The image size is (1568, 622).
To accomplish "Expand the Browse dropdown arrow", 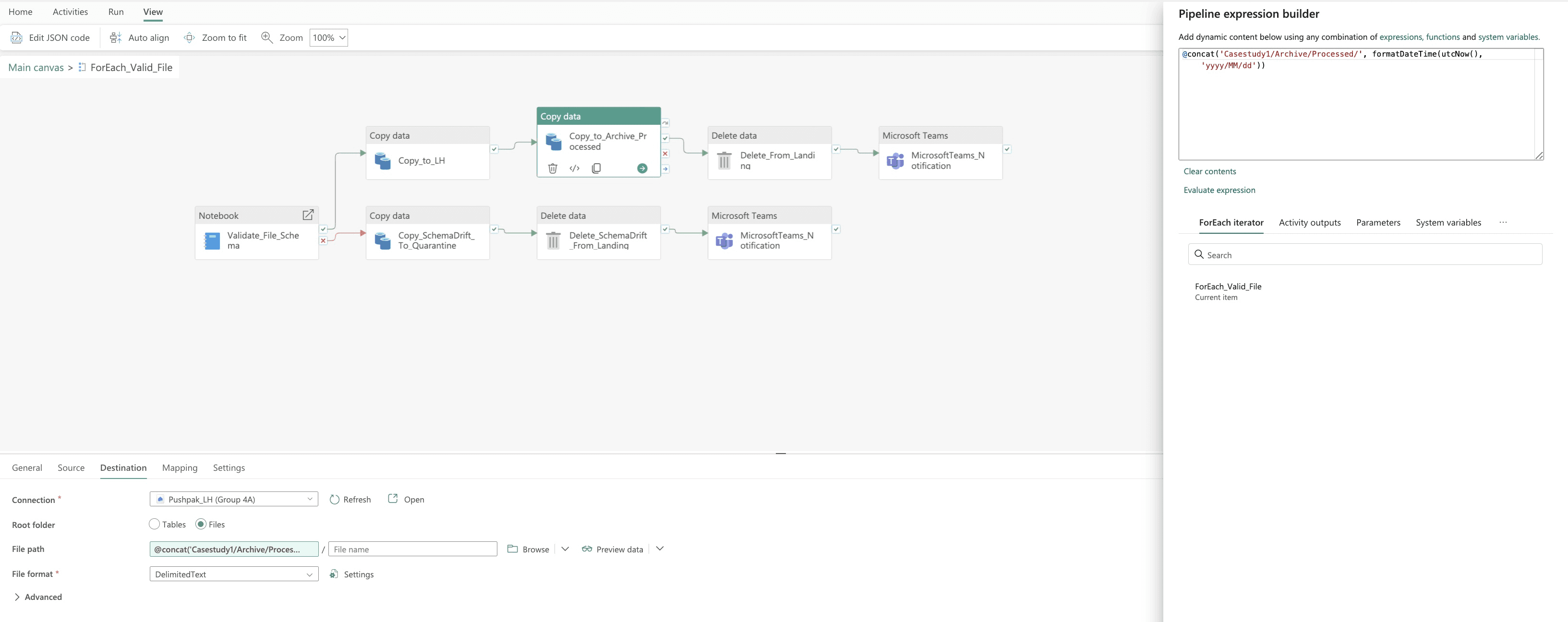I will click(566, 549).
